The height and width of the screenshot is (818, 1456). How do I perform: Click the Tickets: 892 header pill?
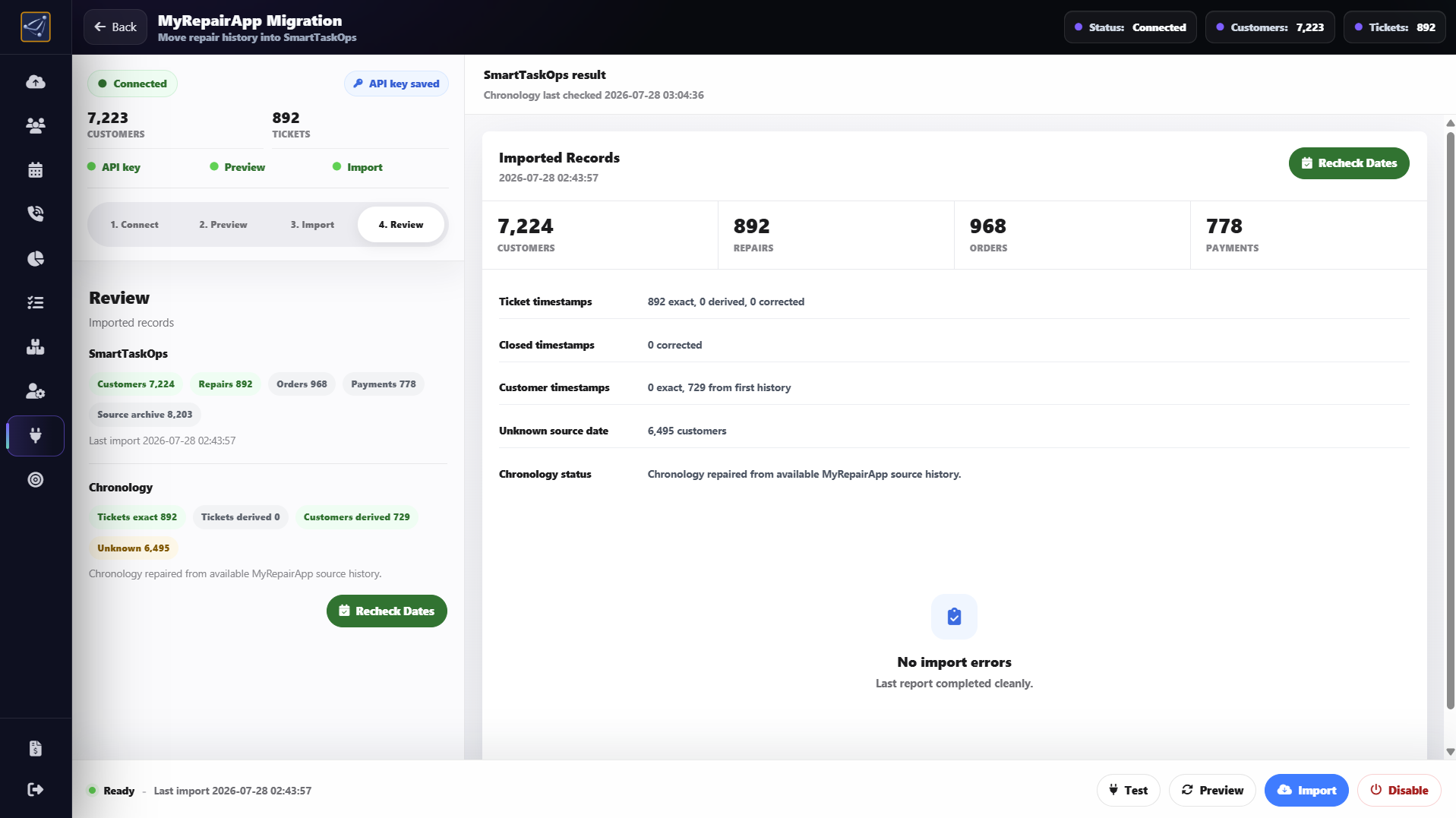[x=1394, y=27]
